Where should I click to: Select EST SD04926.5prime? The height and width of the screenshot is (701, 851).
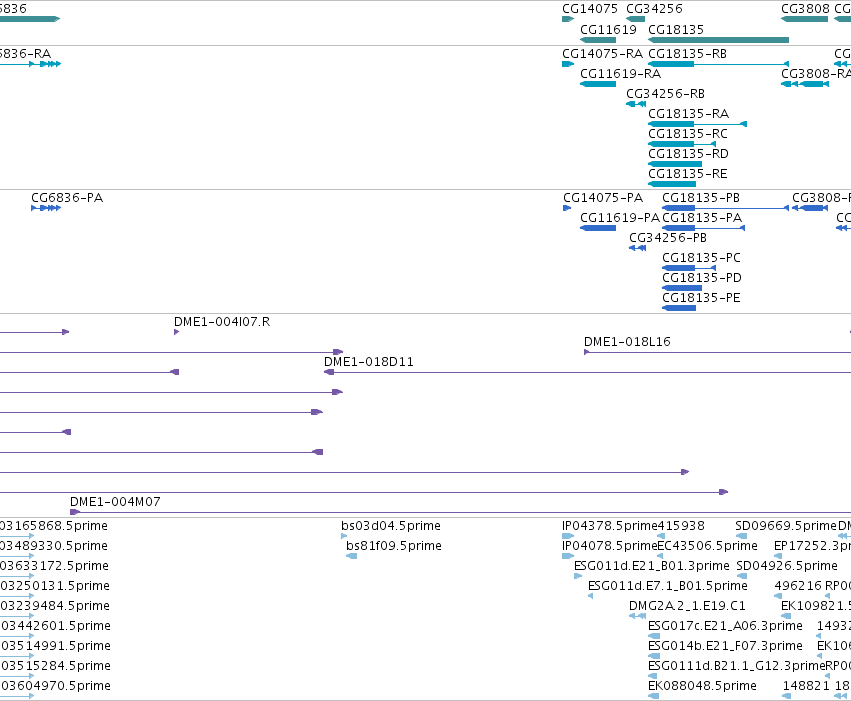click(x=786, y=566)
